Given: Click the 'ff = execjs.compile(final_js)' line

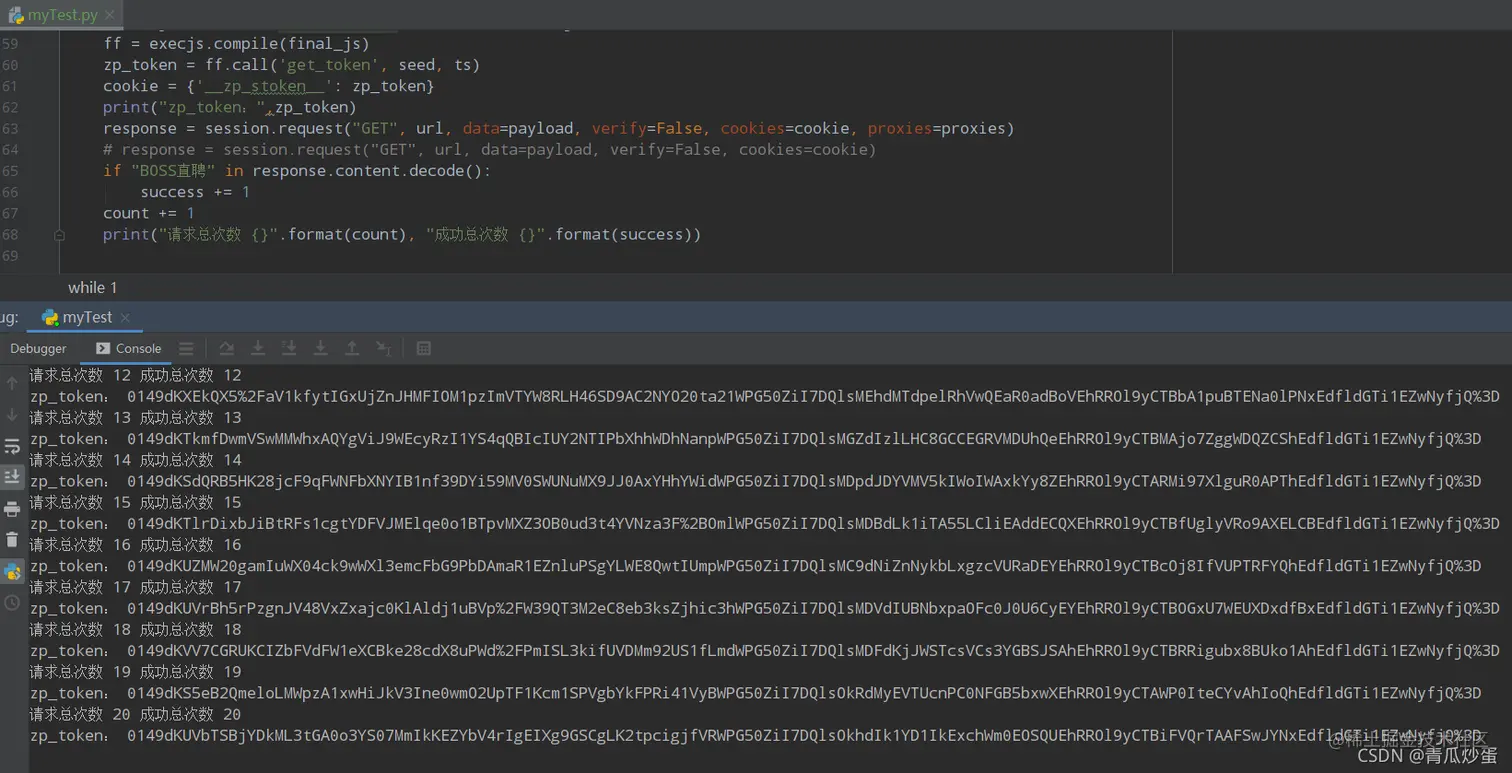Looking at the screenshot, I should click(x=236, y=44).
